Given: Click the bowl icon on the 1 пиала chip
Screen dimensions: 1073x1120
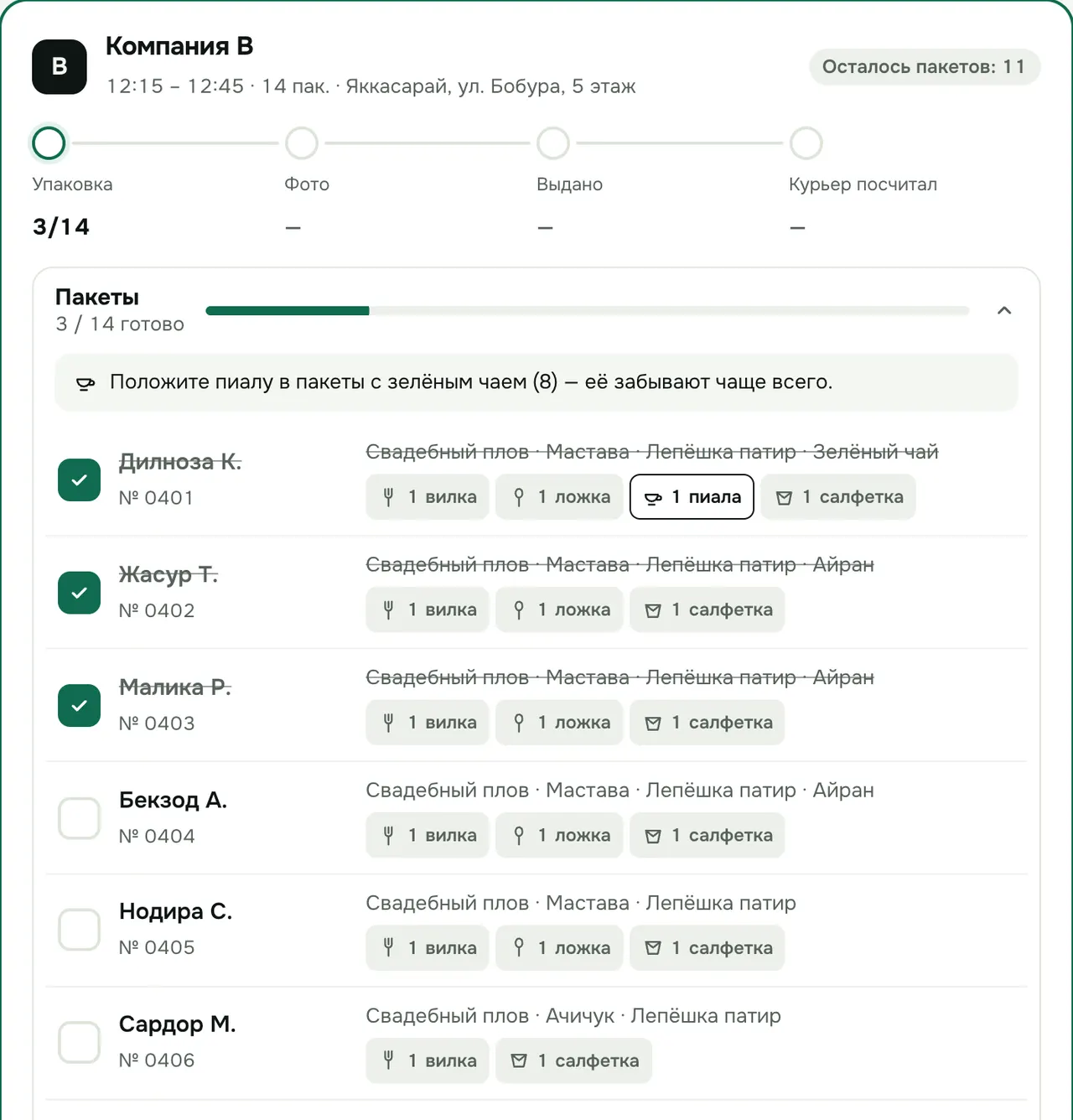Looking at the screenshot, I should pos(653,498).
